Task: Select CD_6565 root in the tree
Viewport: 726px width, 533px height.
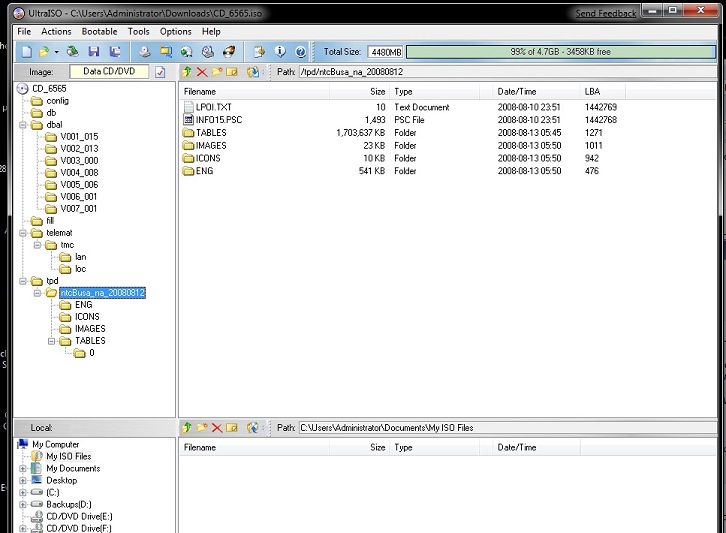Action: pyautogui.click(x=49, y=88)
